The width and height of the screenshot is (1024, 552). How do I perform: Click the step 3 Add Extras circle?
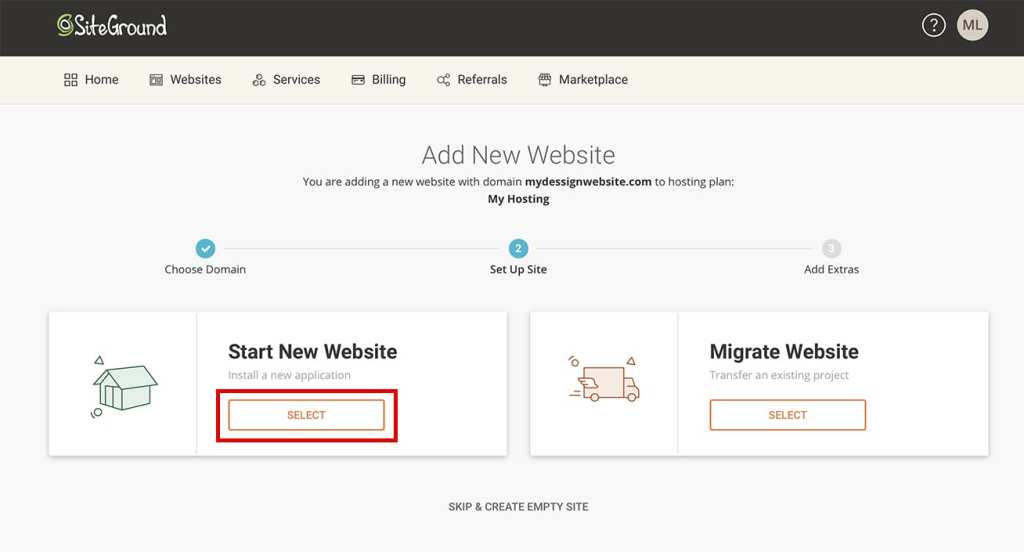(831, 248)
